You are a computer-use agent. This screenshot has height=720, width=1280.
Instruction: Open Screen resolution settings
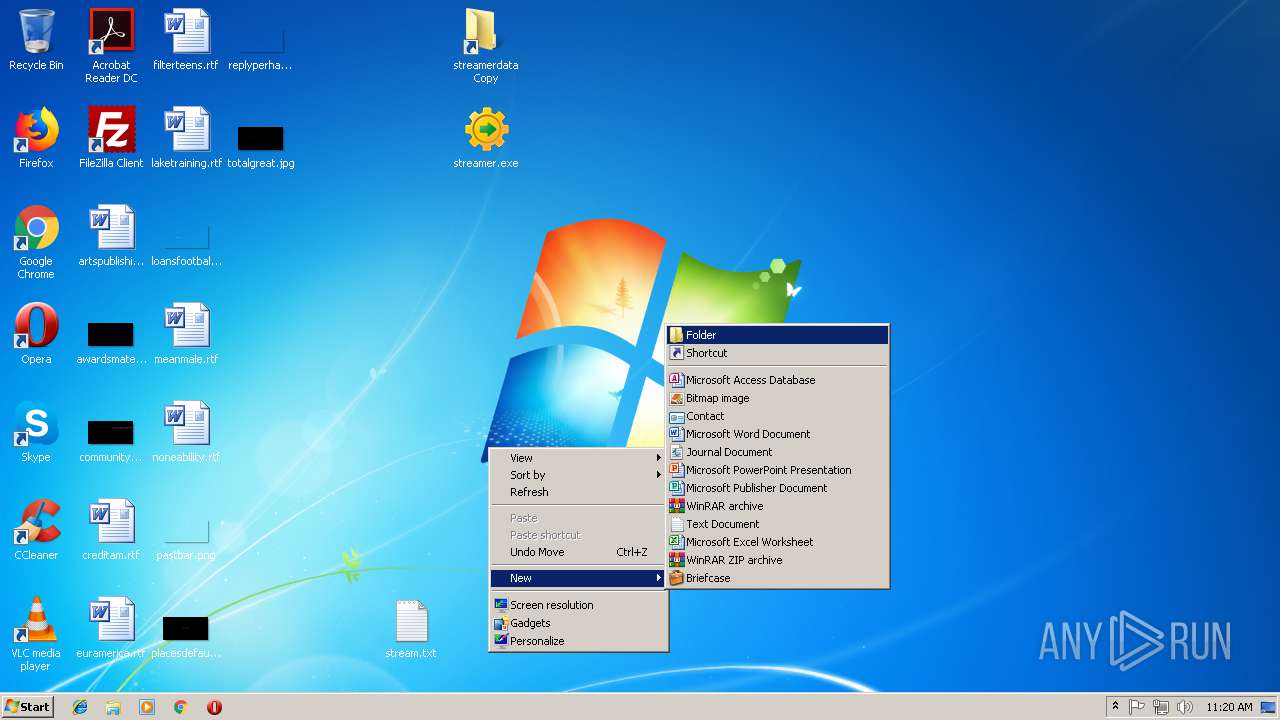pyautogui.click(x=578, y=605)
